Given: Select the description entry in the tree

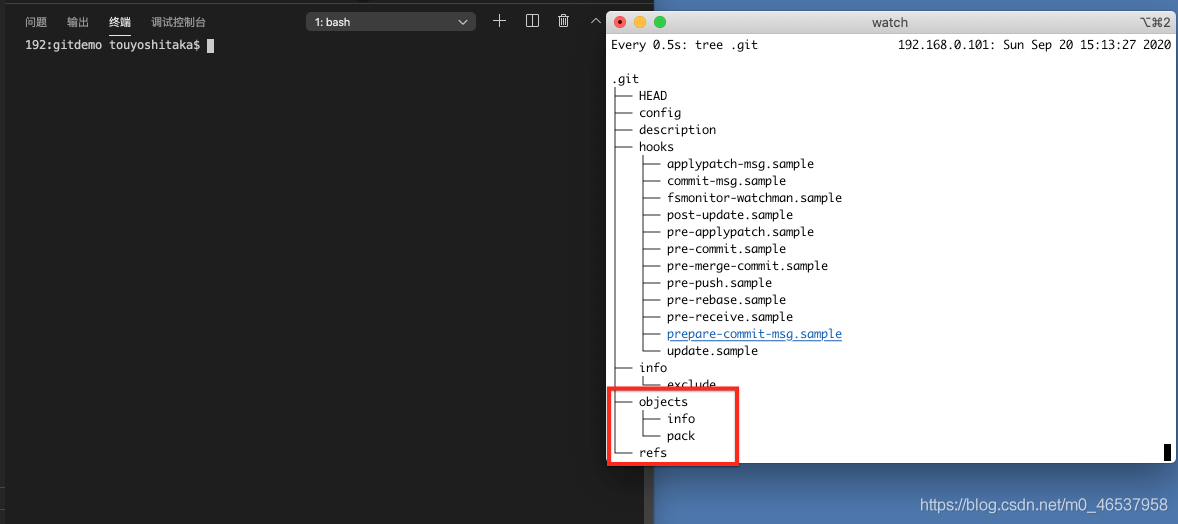Looking at the screenshot, I should point(677,129).
